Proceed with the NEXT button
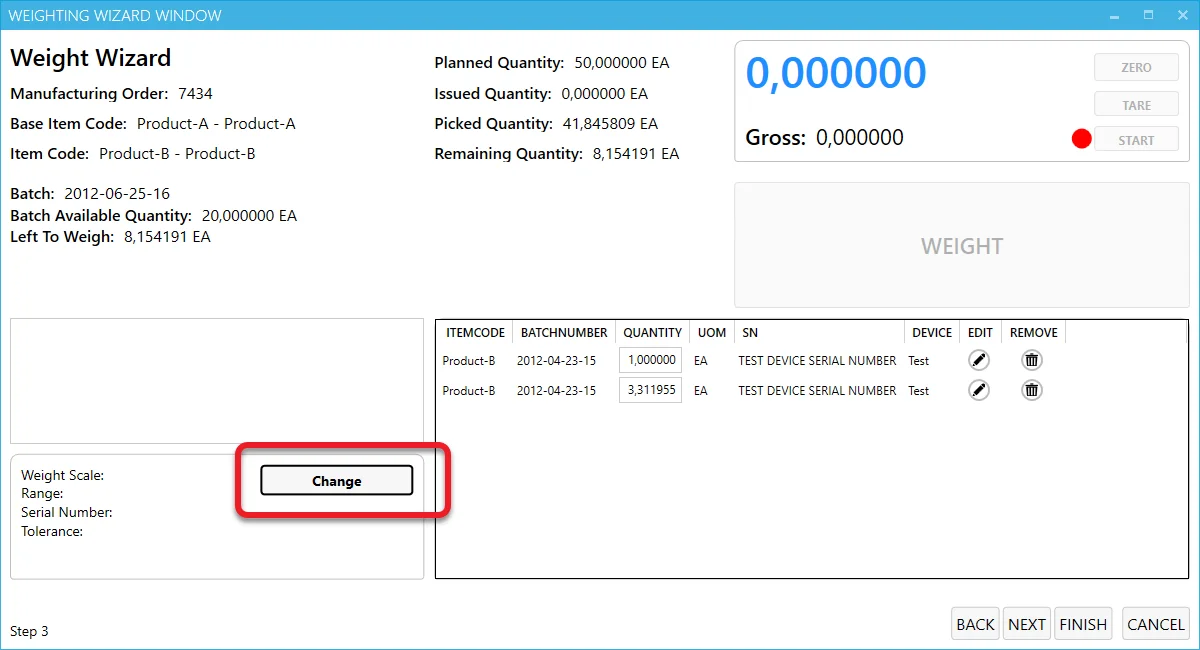1200x650 pixels. coord(1026,624)
